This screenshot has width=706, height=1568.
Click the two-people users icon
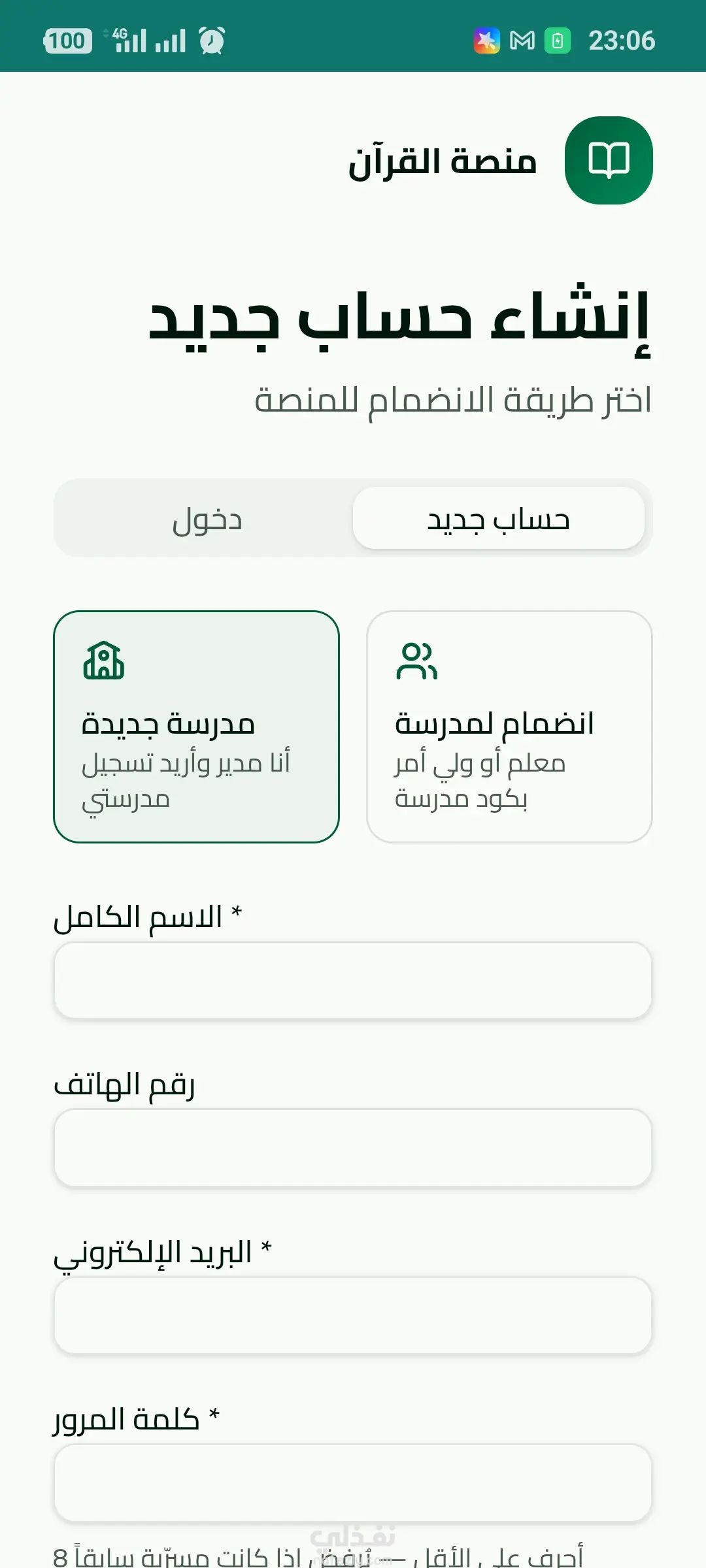pyautogui.click(x=416, y=661)
